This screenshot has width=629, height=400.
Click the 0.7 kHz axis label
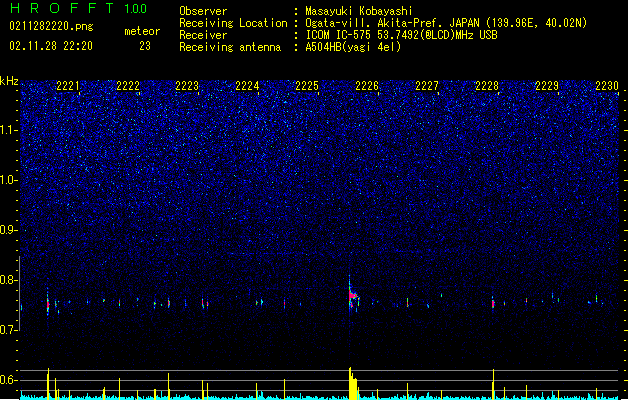point(9,330)
